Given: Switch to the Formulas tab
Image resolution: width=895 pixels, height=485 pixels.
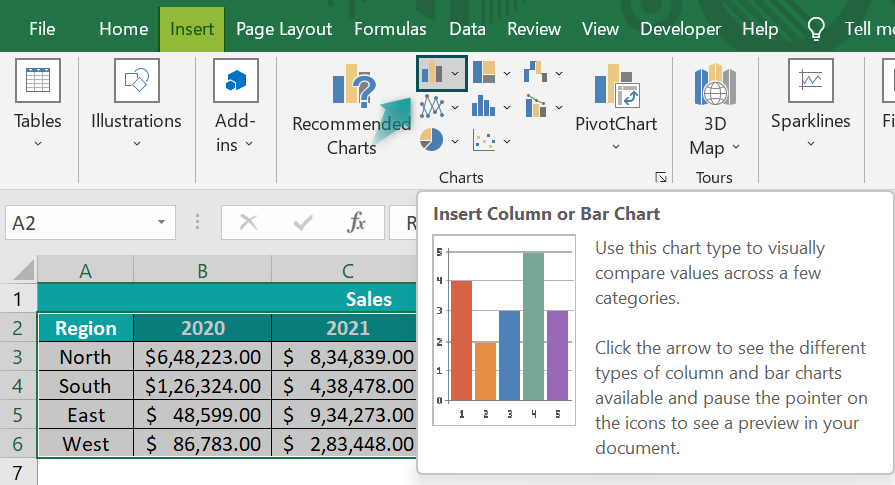Looking at the screenshot, I should pyautogui.click(x=390, y=29).
